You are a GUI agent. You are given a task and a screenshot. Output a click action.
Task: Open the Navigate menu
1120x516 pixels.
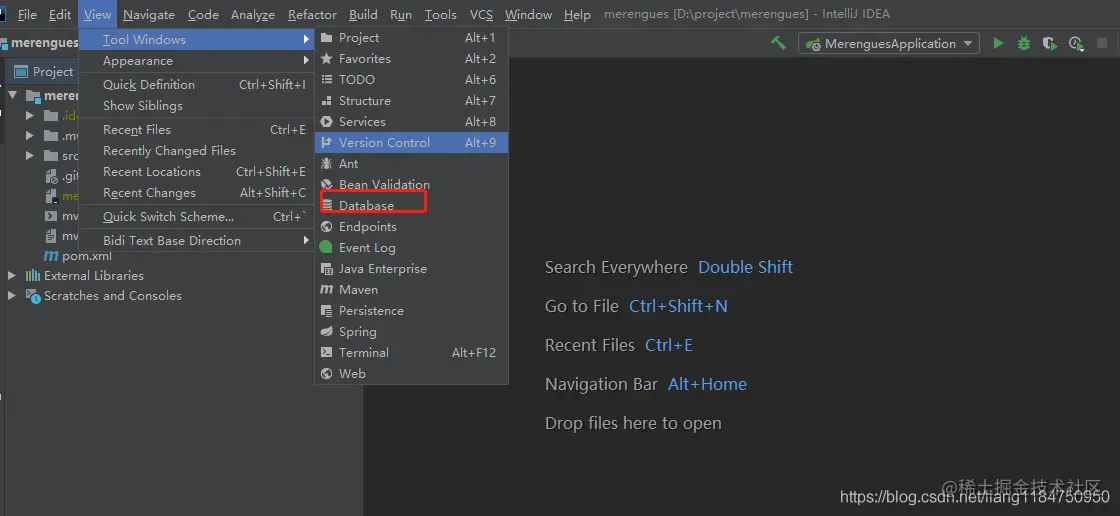point(149,14)
